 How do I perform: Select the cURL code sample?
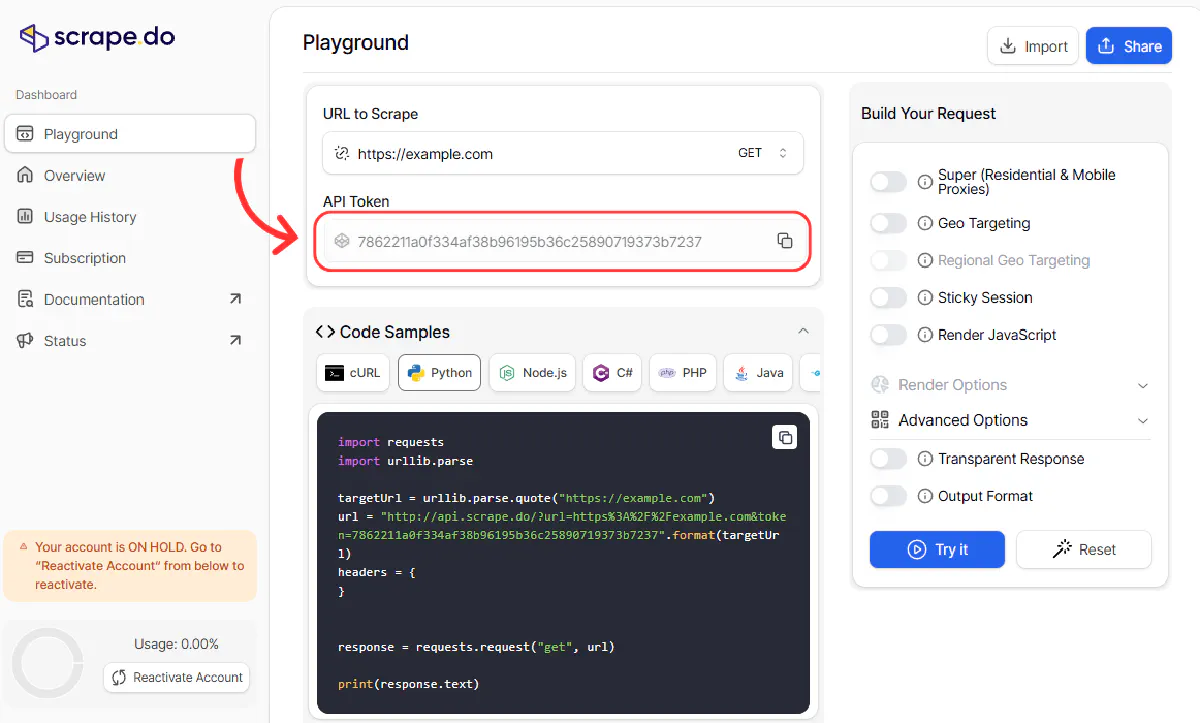[x=352, y=372]
